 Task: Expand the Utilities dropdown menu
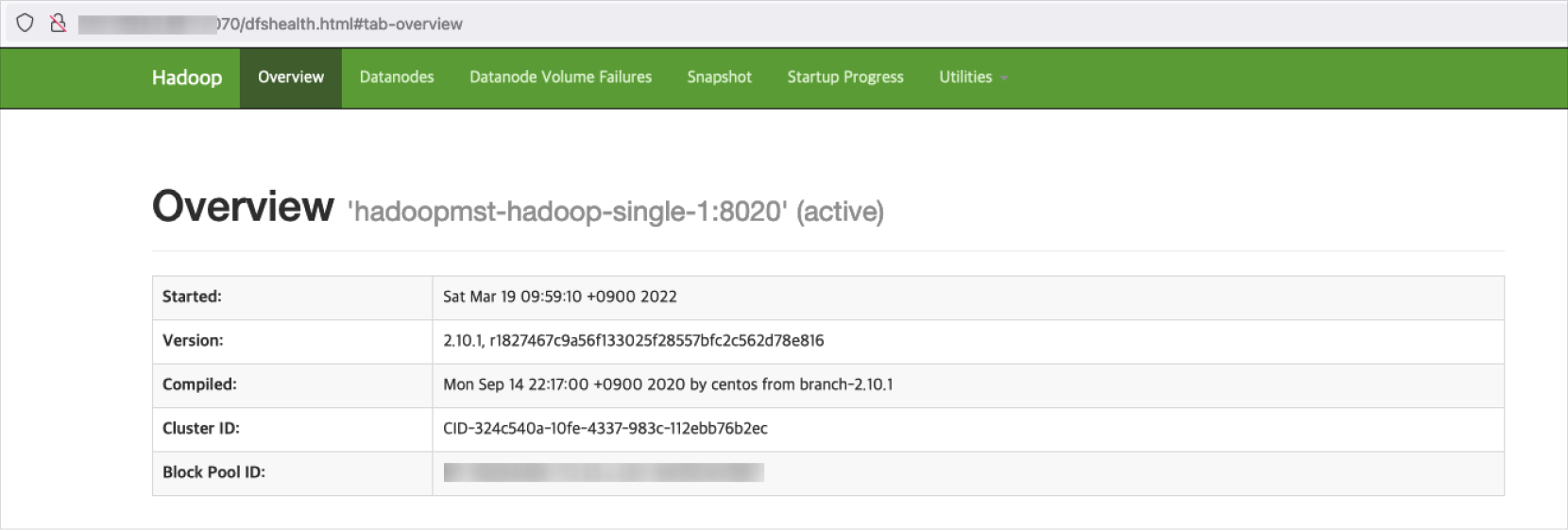coord(973,77)
